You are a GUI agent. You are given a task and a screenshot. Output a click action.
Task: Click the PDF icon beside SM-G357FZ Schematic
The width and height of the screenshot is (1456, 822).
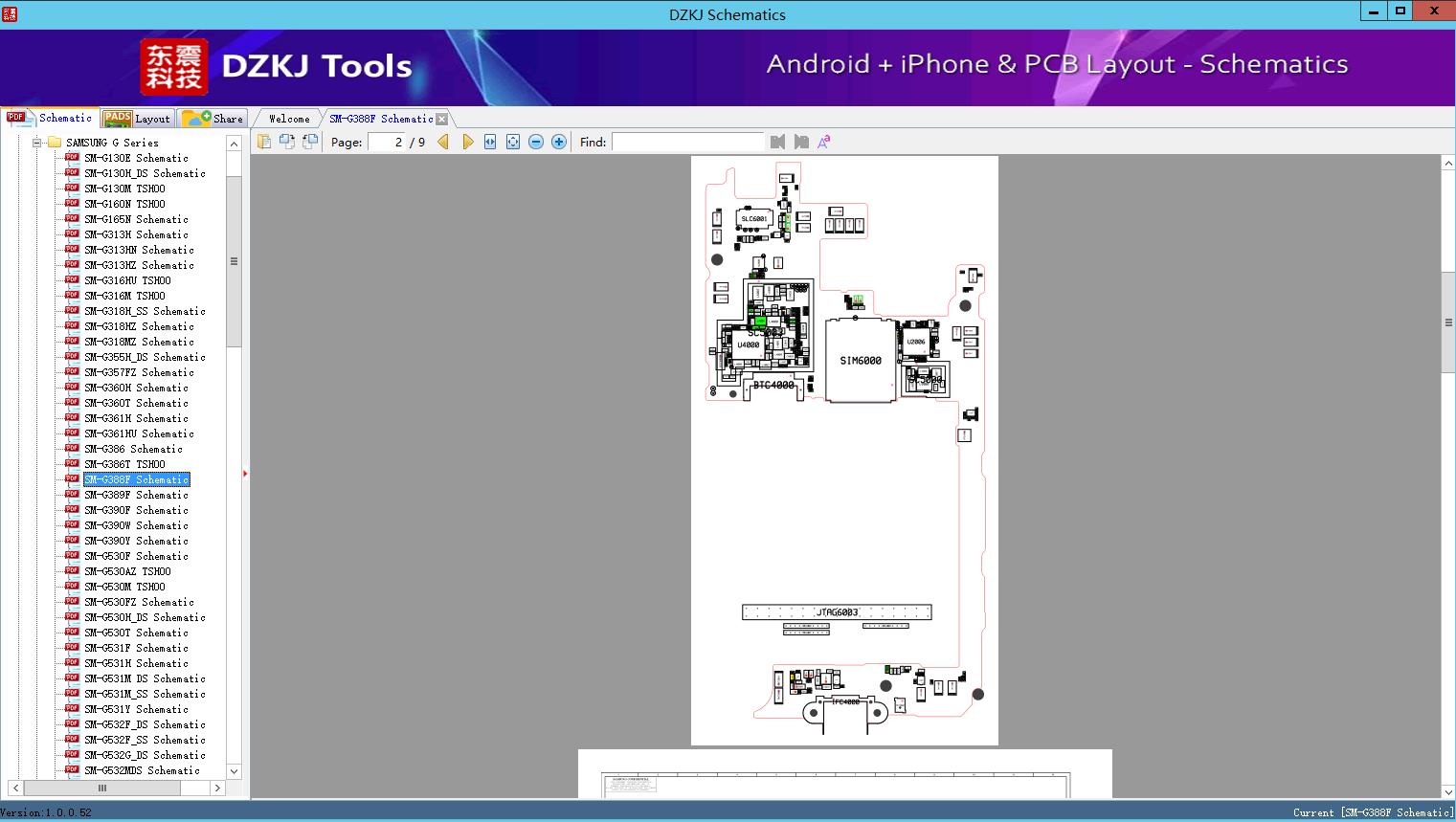(72, 372)
